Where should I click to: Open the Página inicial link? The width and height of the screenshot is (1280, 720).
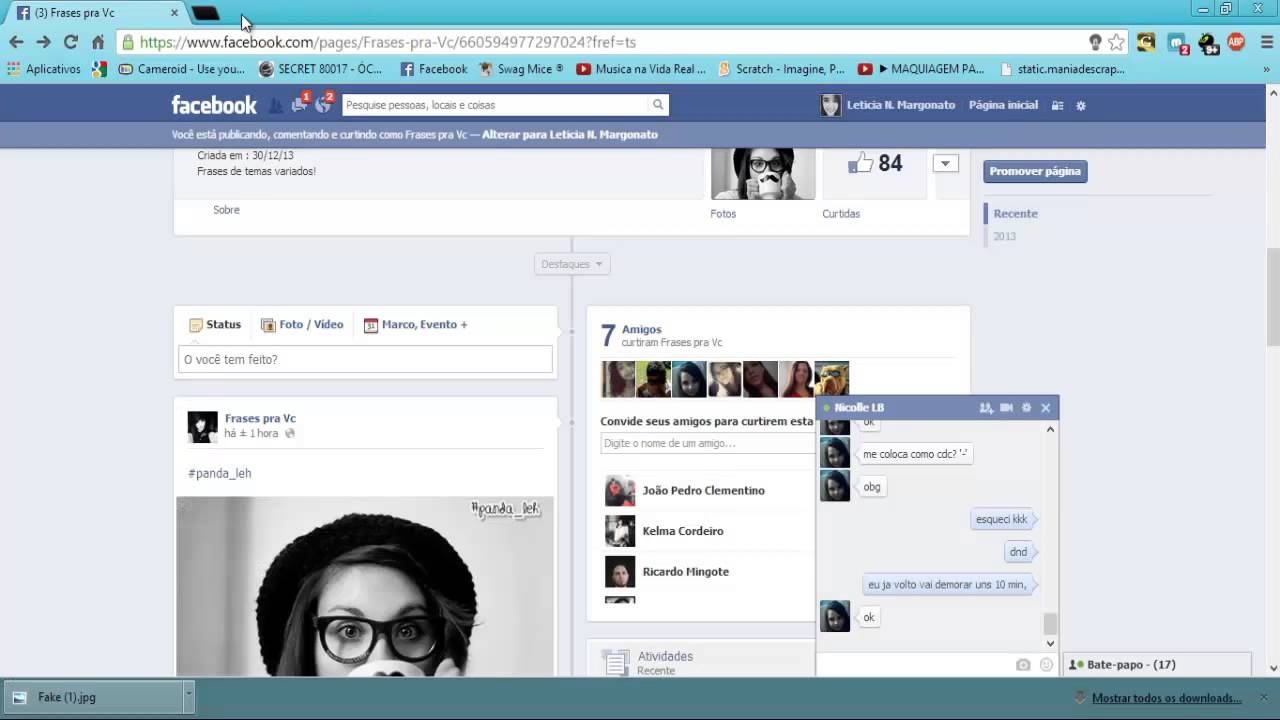(1003, 105)
